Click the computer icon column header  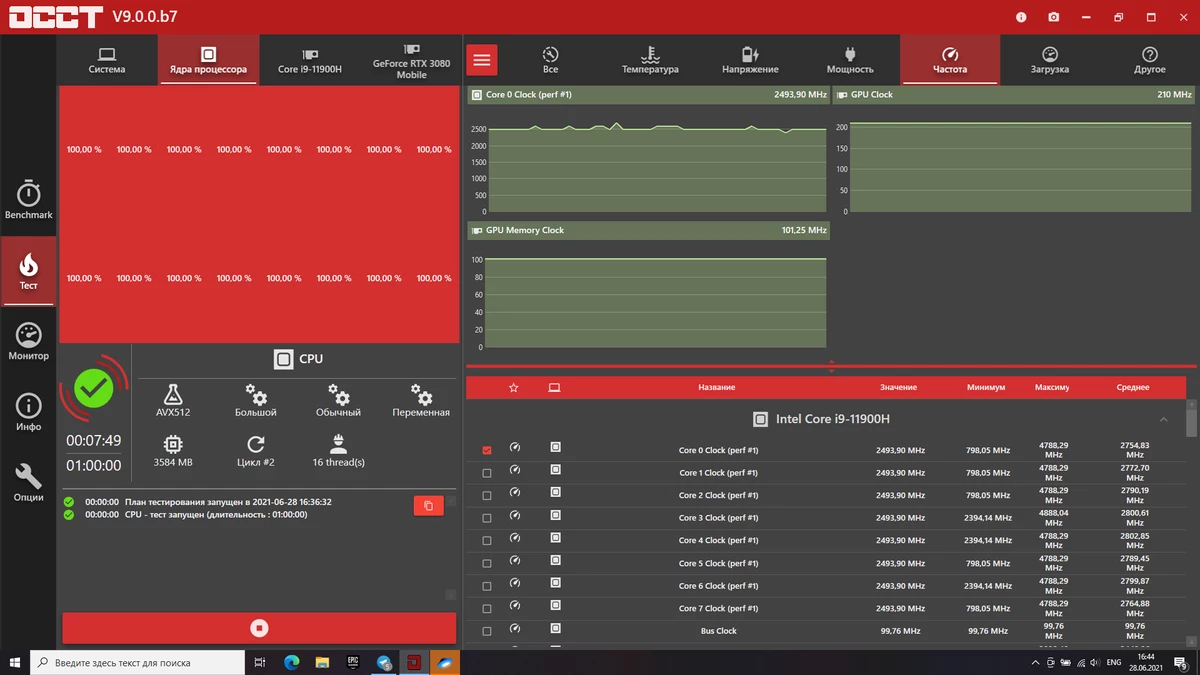coord(555,387)
